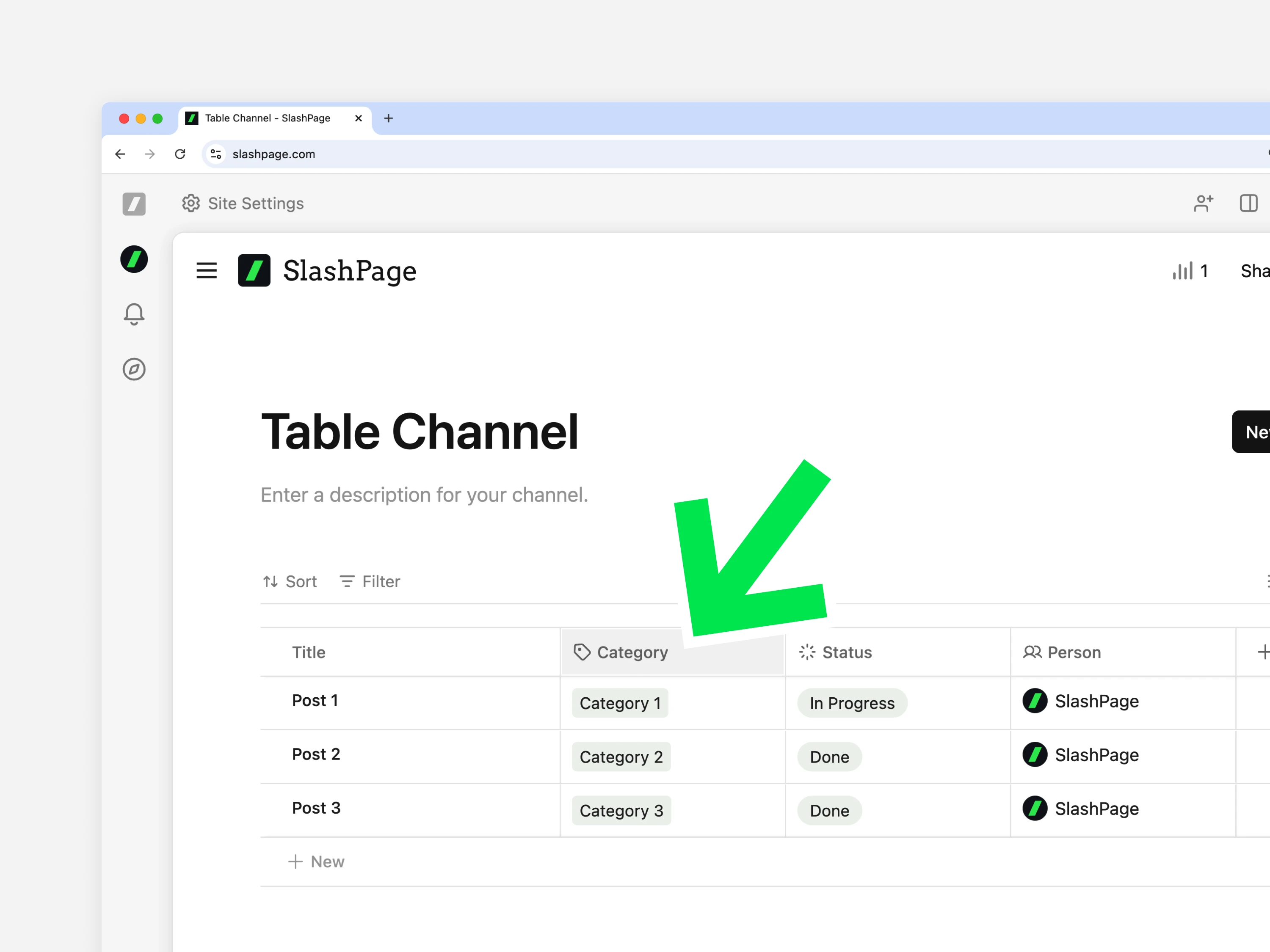Image resolution: width=1270 pixels, height=952 pixels.
Task: Click the Category 1 tag
Action: 620,703
